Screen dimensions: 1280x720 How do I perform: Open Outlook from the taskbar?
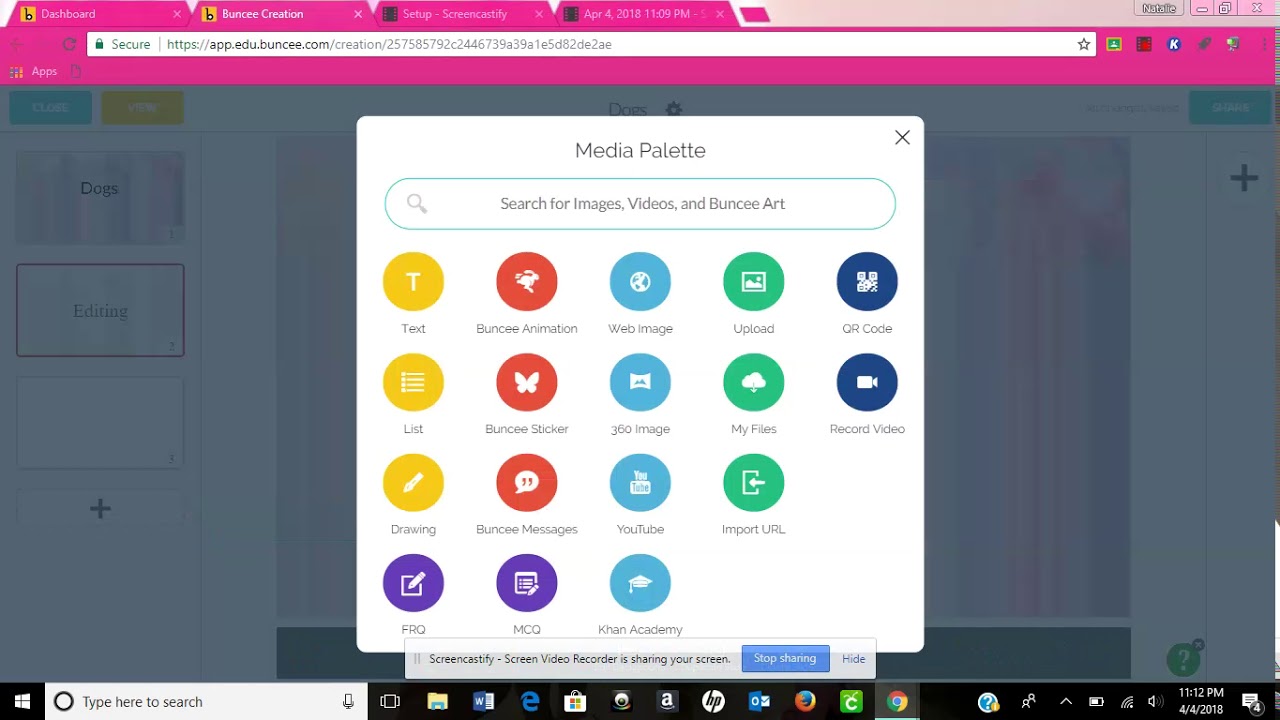pyautogui.click(x=759, y=701)
